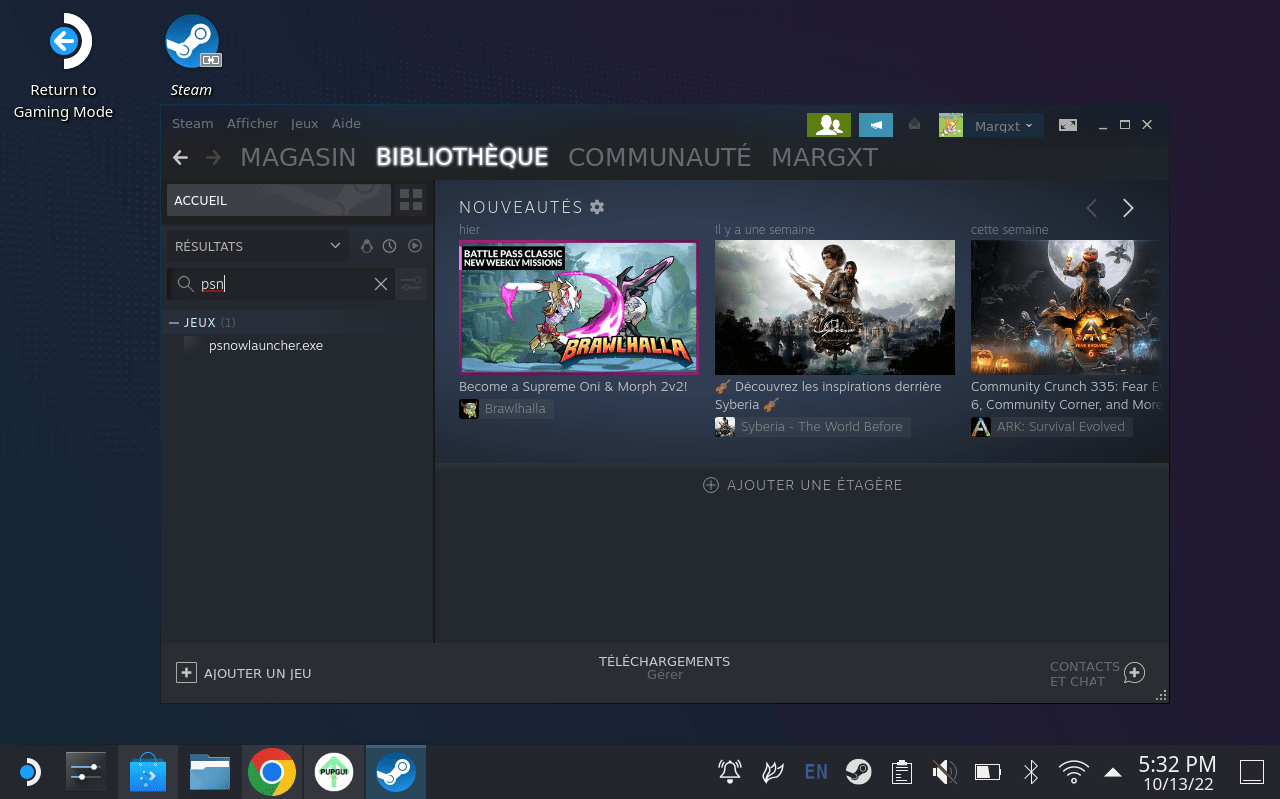
Task: Click Syberia - The World Before tag
Action: click(812, 427)
